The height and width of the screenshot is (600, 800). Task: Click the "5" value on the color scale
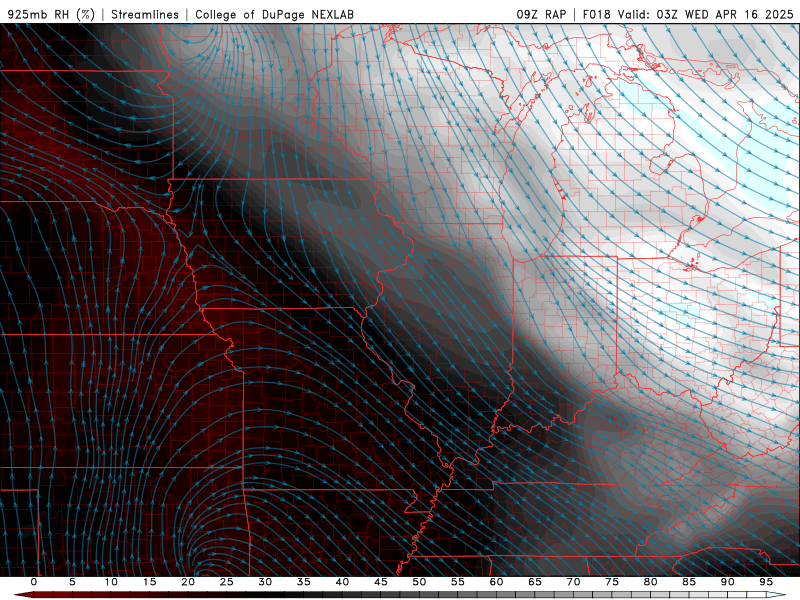coord(72,582)
